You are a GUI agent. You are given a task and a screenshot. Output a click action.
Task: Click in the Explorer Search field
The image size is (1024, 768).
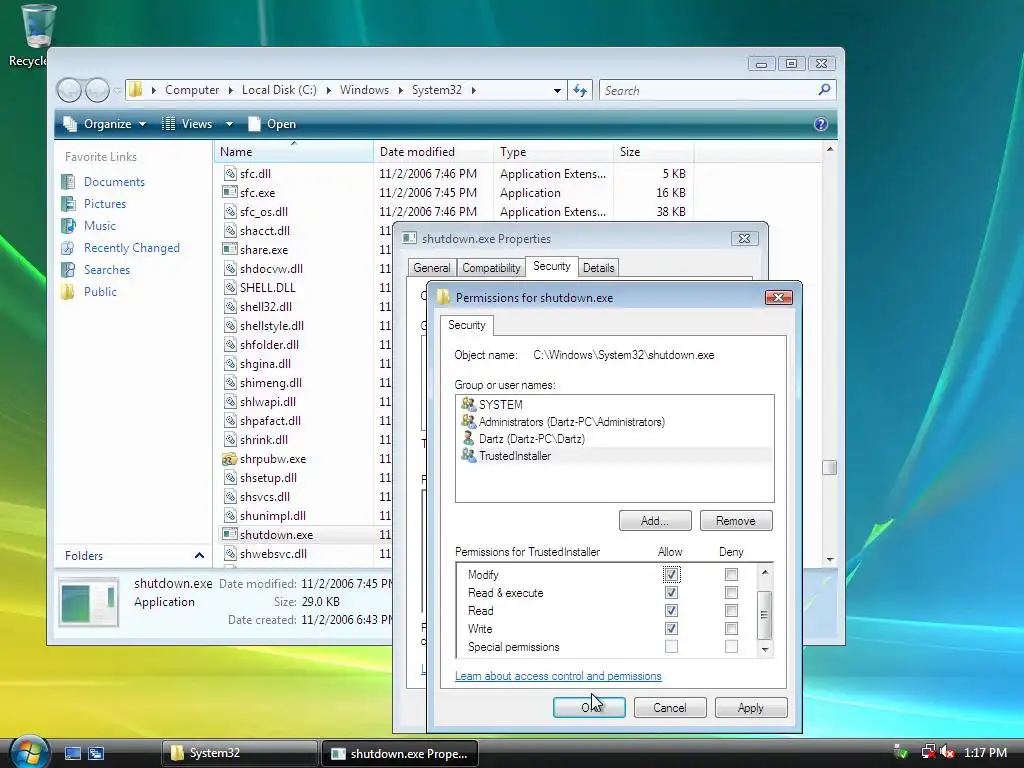click(709, 90)
